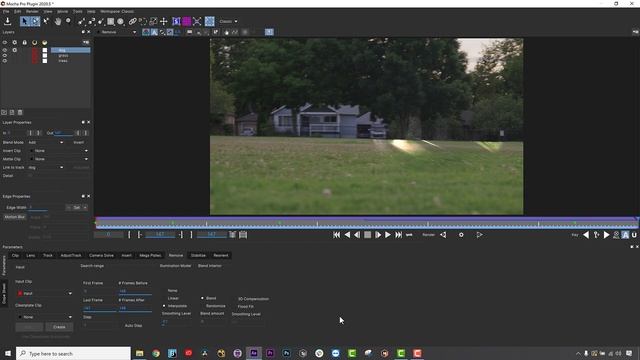This screenshot has height=360, width=640.
Task: Open the Link to track dropdown
Action: coord(46,167)
